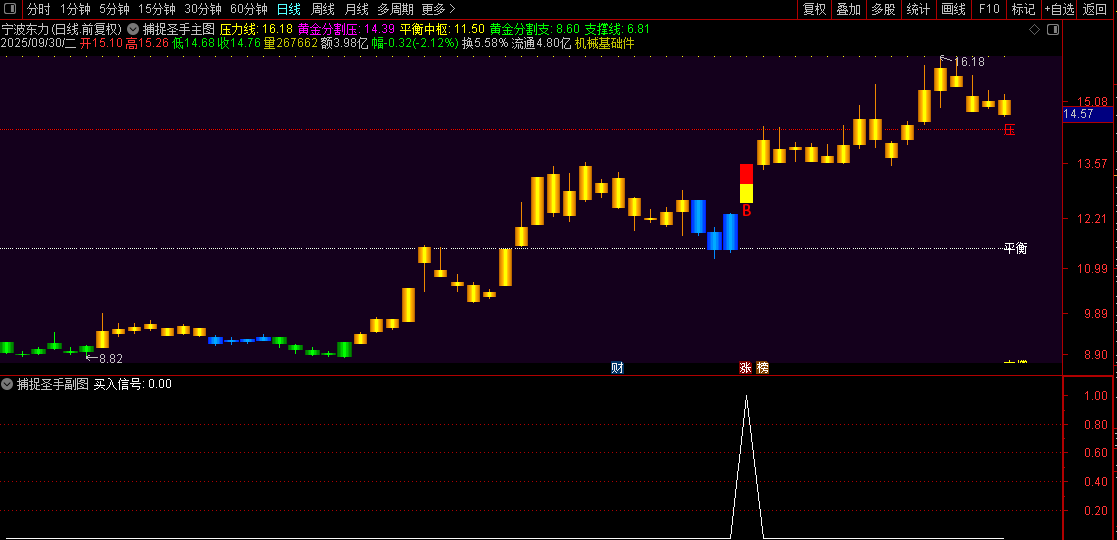Select the 周线 weekly period tab

tap(323, 9)
